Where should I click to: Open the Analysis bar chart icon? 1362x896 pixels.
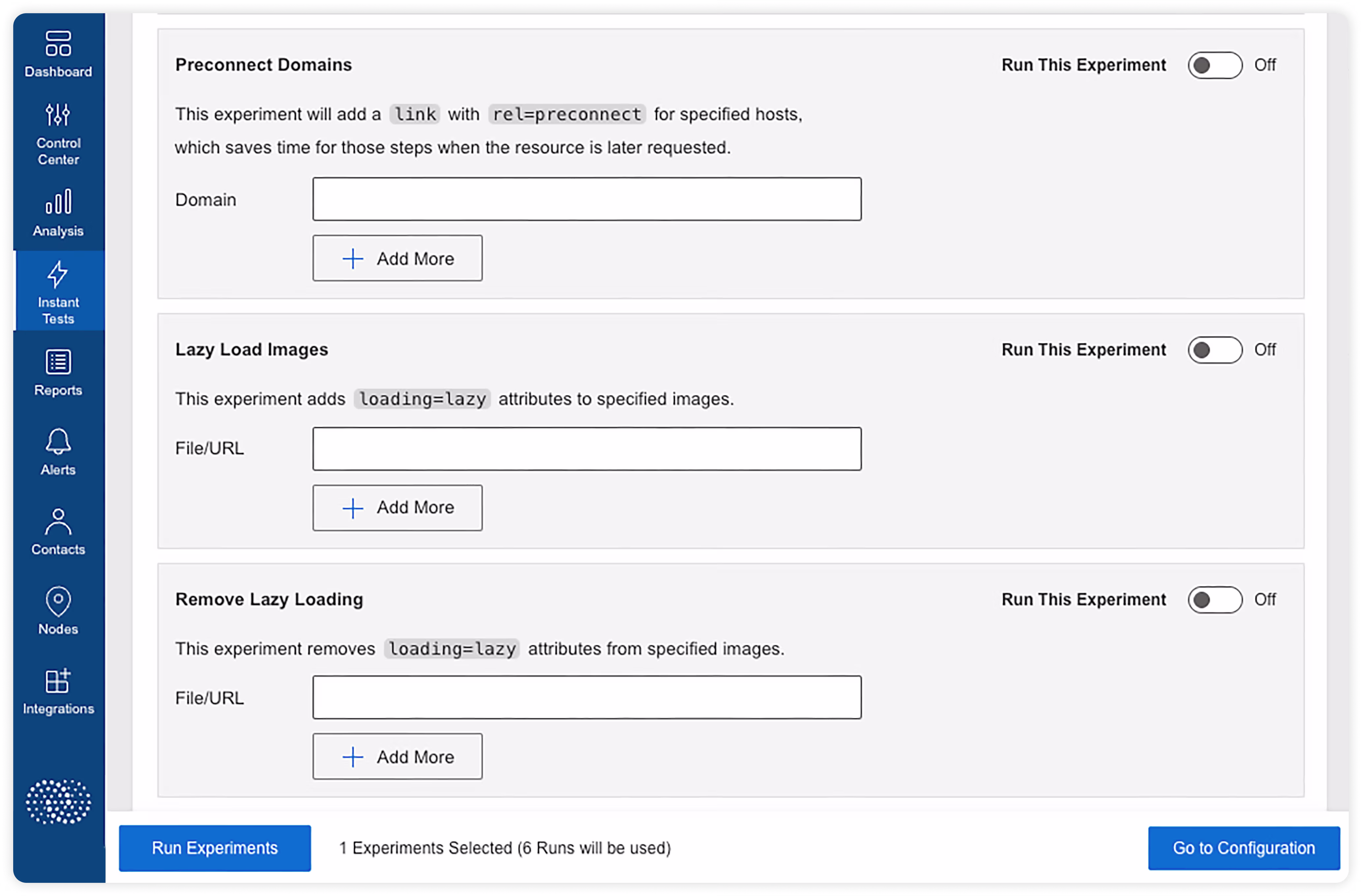coord(58,201)
